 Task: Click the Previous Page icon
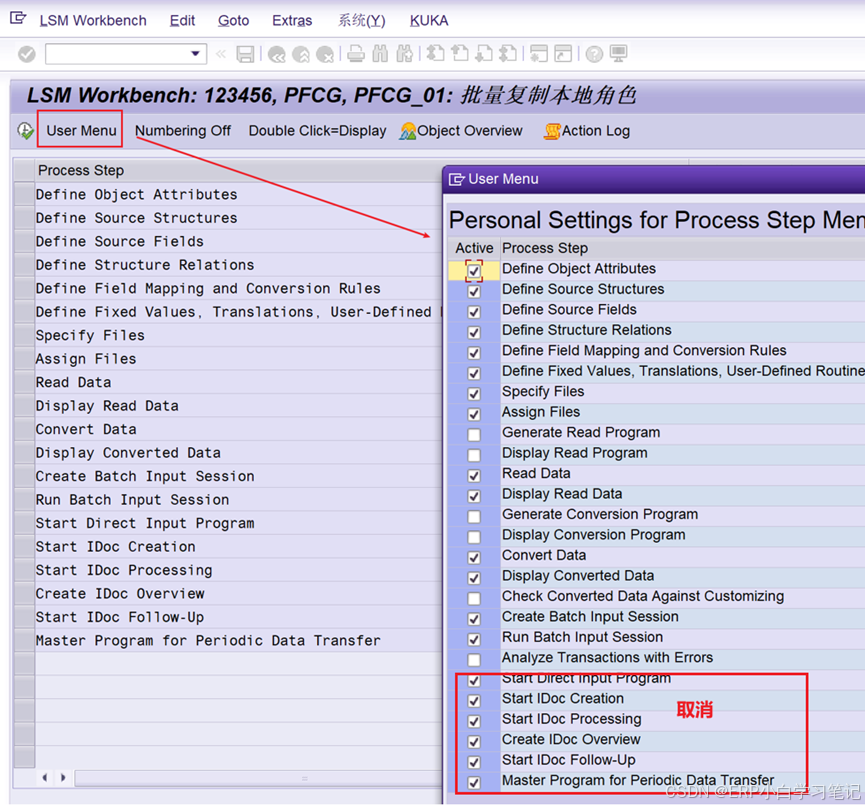460,54
